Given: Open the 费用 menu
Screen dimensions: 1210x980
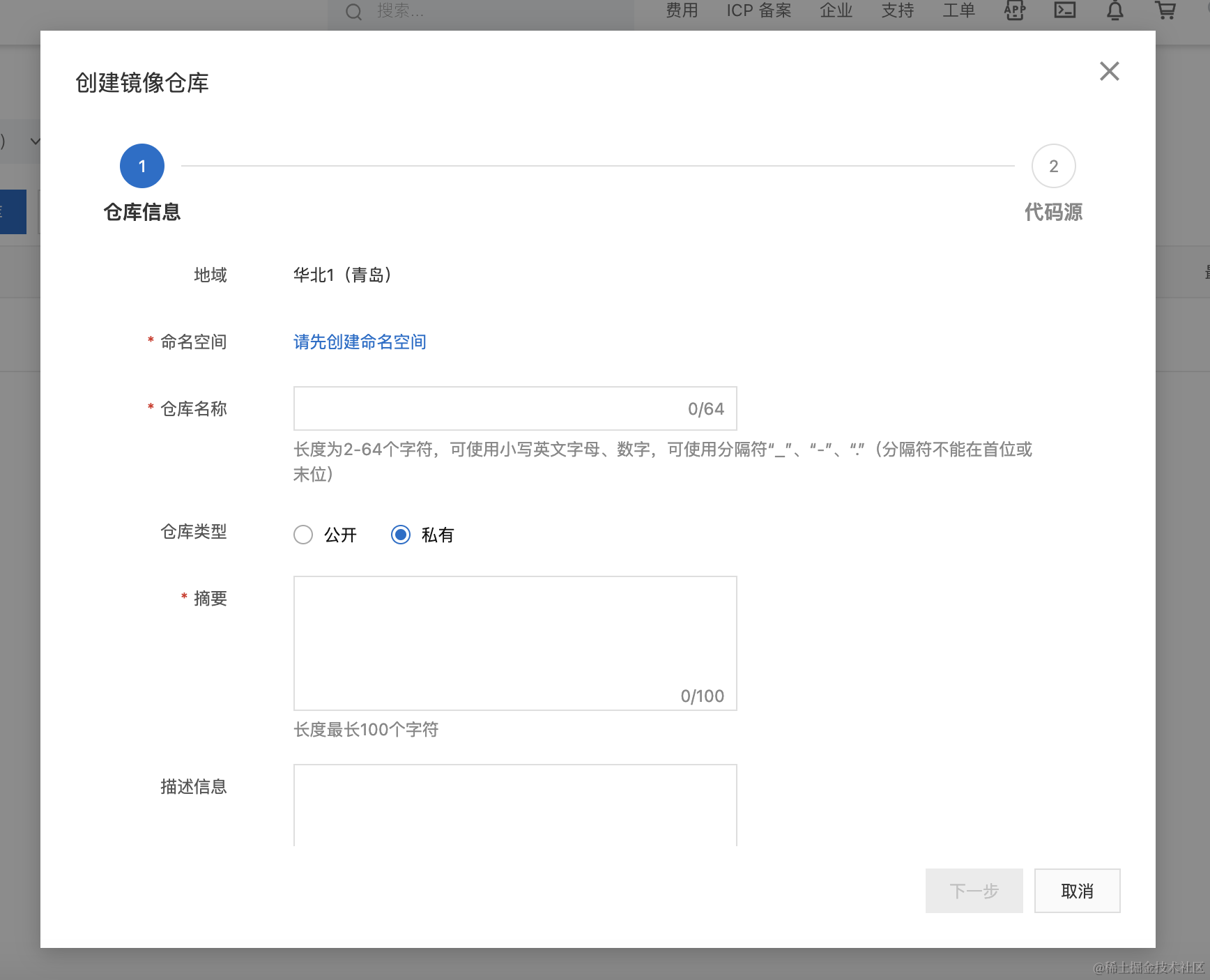Looking at the screenshot, I should (682, 10).
